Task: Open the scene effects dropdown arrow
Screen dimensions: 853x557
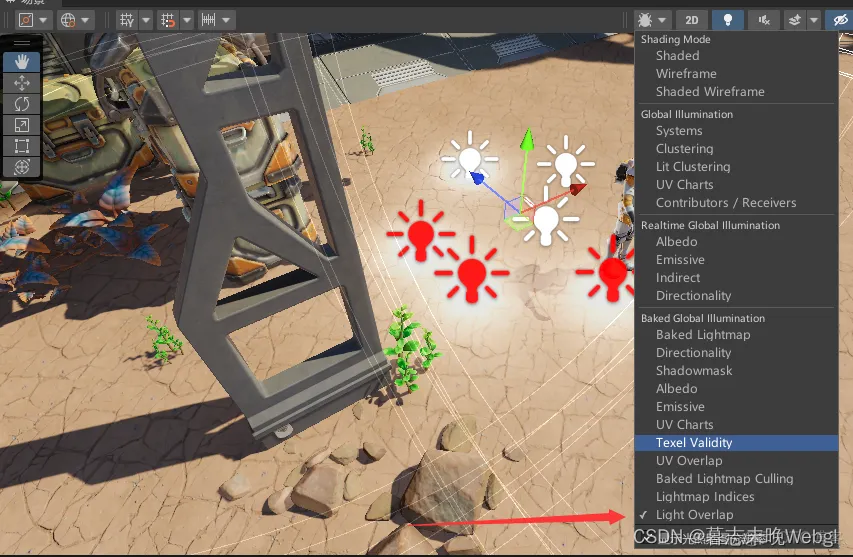Action: (814, 21)
